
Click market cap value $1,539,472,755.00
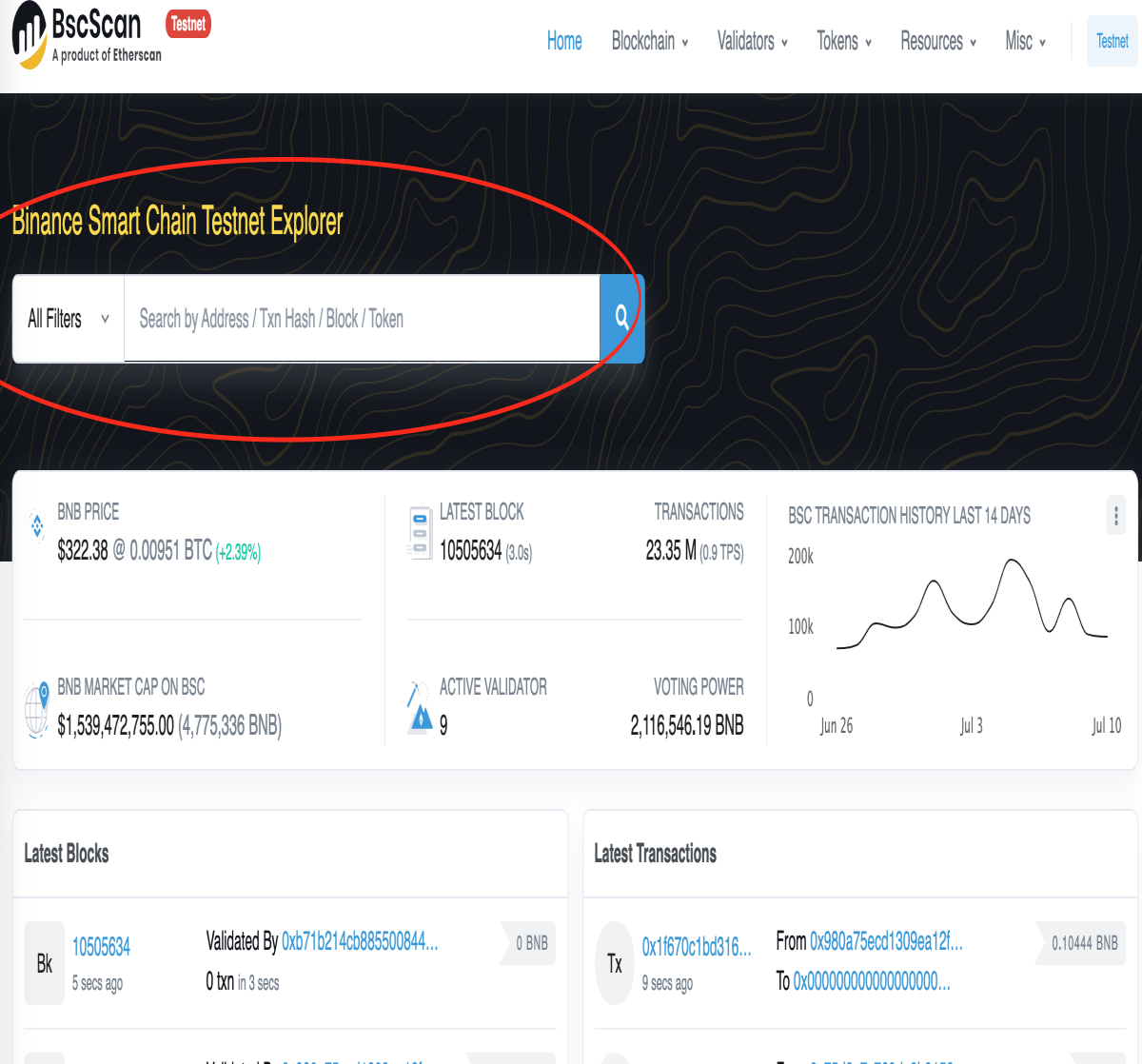point(115,726)
